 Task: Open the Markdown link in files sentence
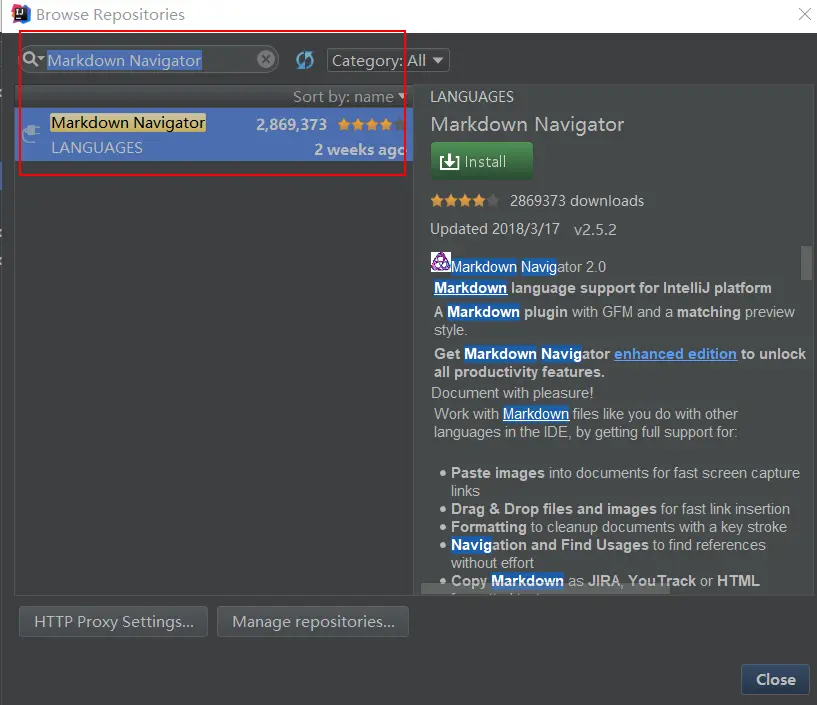pos(536,414)
